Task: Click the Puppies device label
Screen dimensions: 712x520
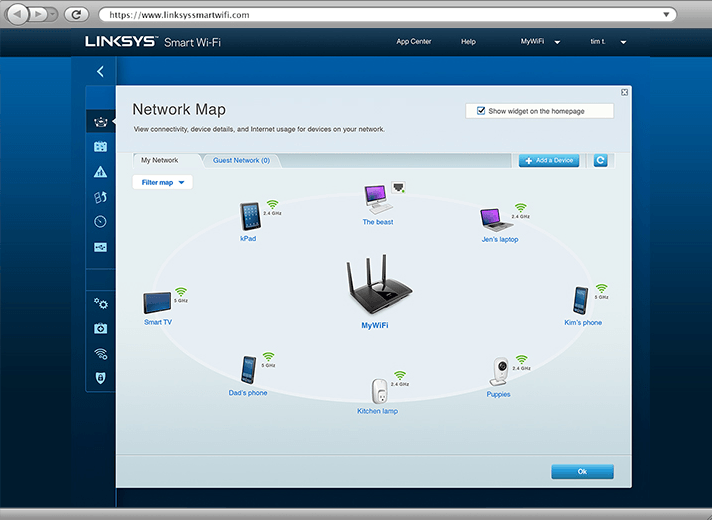Action: (x=499, y=395)
